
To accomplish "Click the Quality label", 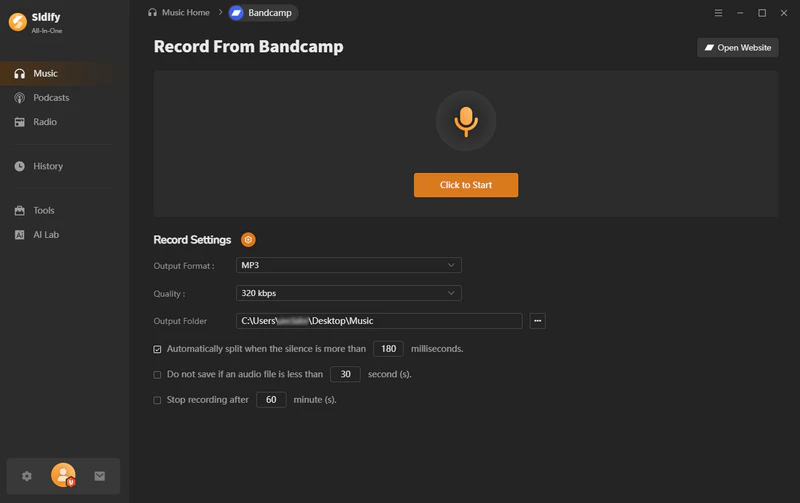I will point(169,294).
